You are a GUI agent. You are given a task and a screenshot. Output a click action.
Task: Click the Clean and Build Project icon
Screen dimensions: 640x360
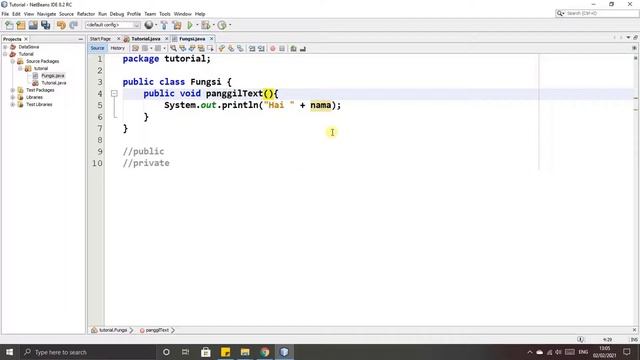click(x=177, y=25)
